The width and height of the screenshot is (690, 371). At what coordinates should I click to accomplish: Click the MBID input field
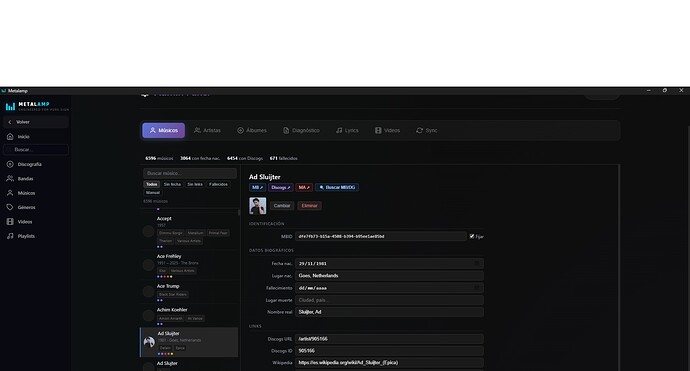click(x=381, y=236)
